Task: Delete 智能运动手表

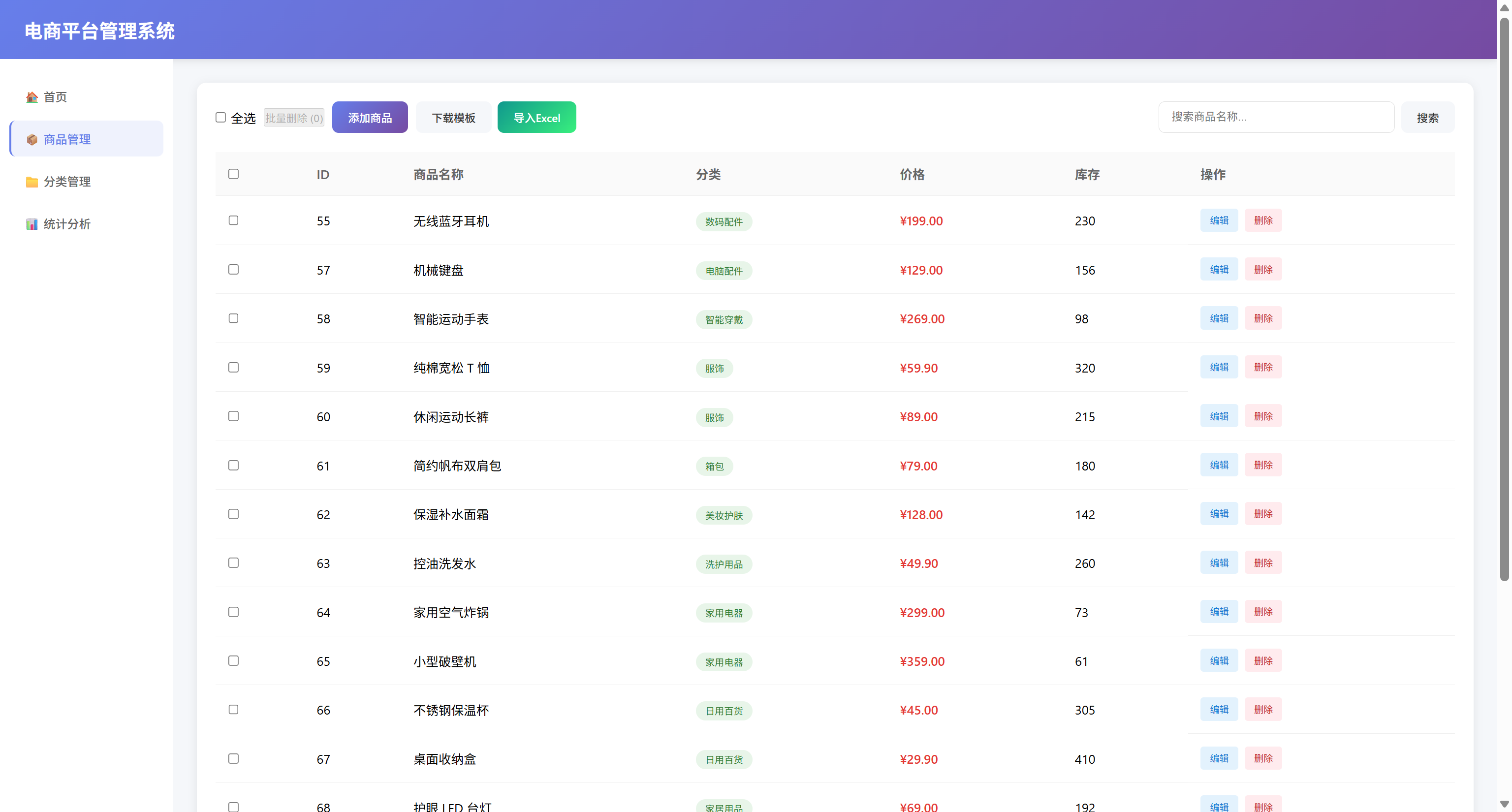Action: [1263, 318]
